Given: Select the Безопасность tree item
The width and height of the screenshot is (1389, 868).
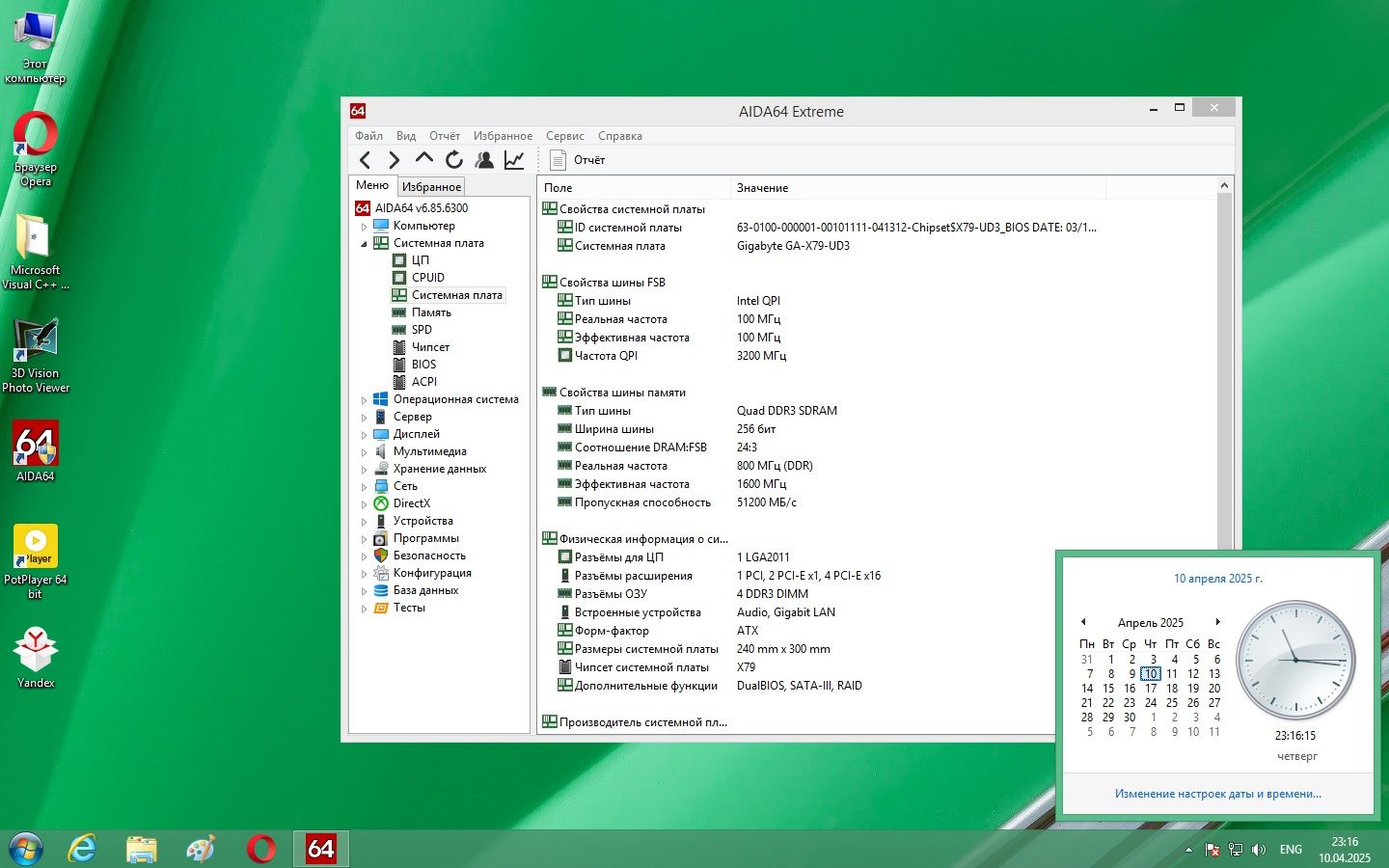Looking at the screenshot, I should tap(429, 556).
